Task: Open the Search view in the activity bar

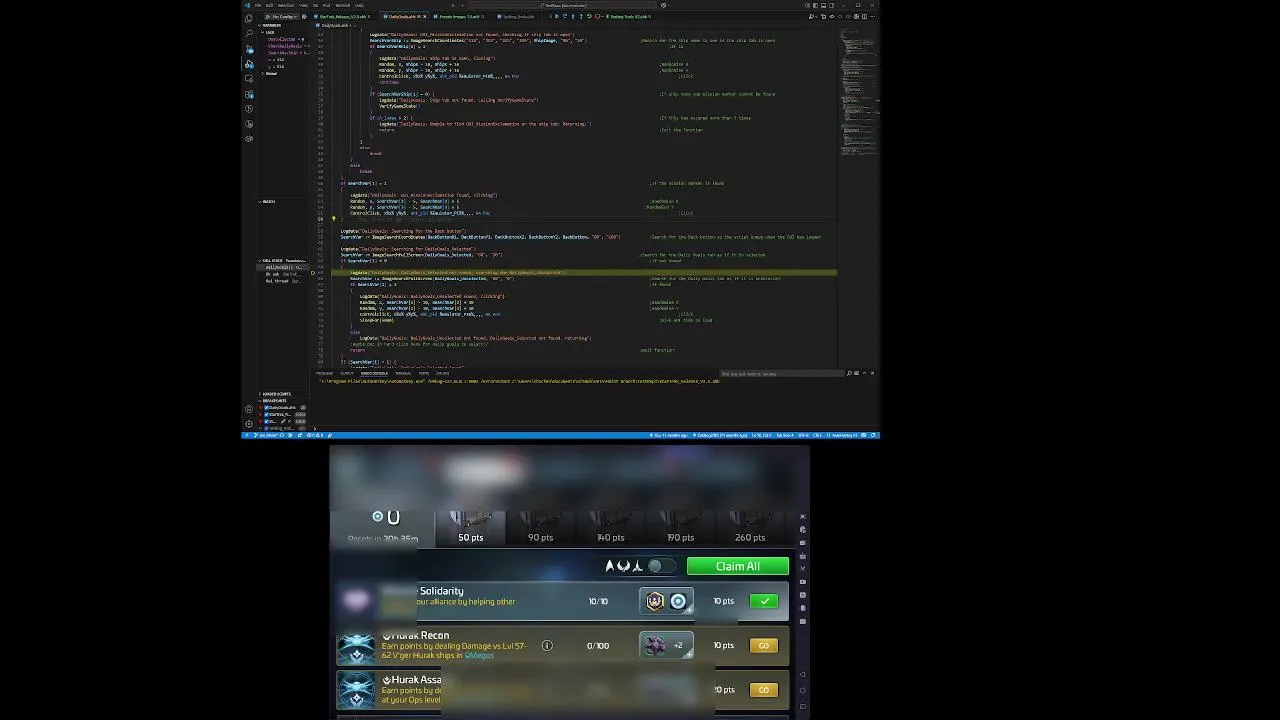Action: [x=249, y=33]
